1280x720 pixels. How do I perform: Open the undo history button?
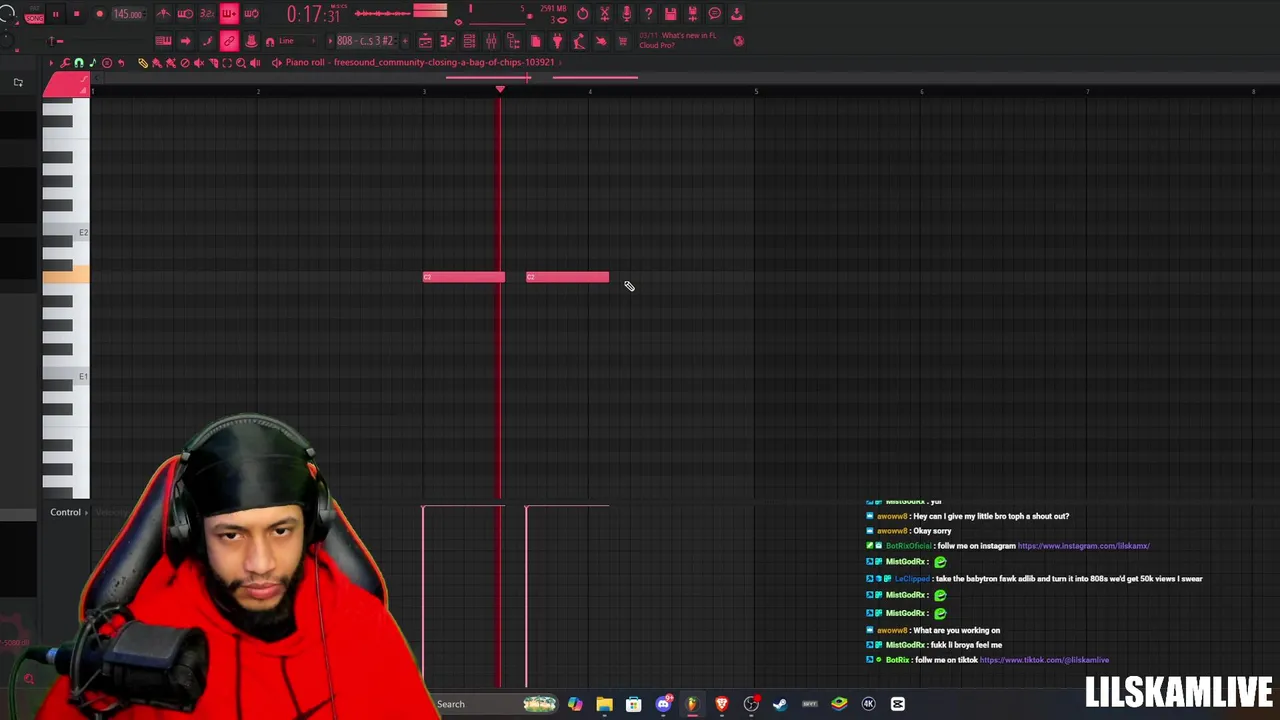point(582,14)
